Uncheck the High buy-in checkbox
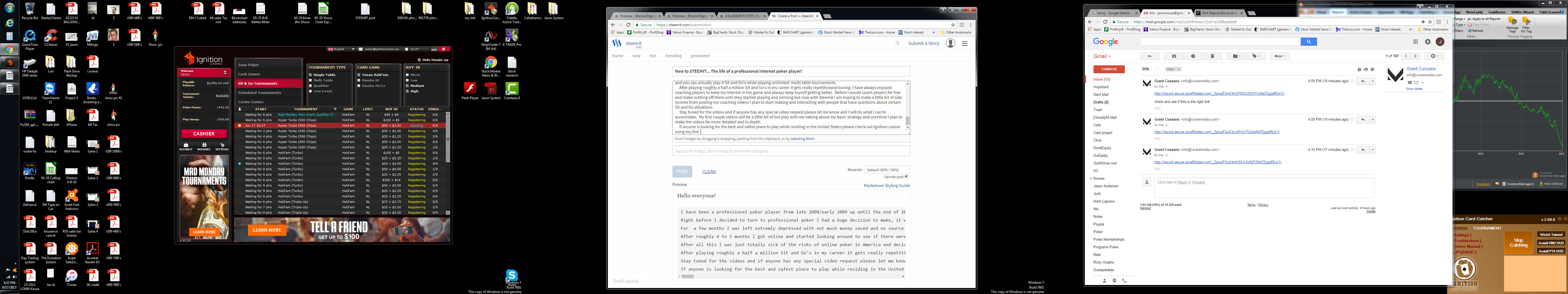This screenshot has width=1568, height=294. (x=407, y=91)
